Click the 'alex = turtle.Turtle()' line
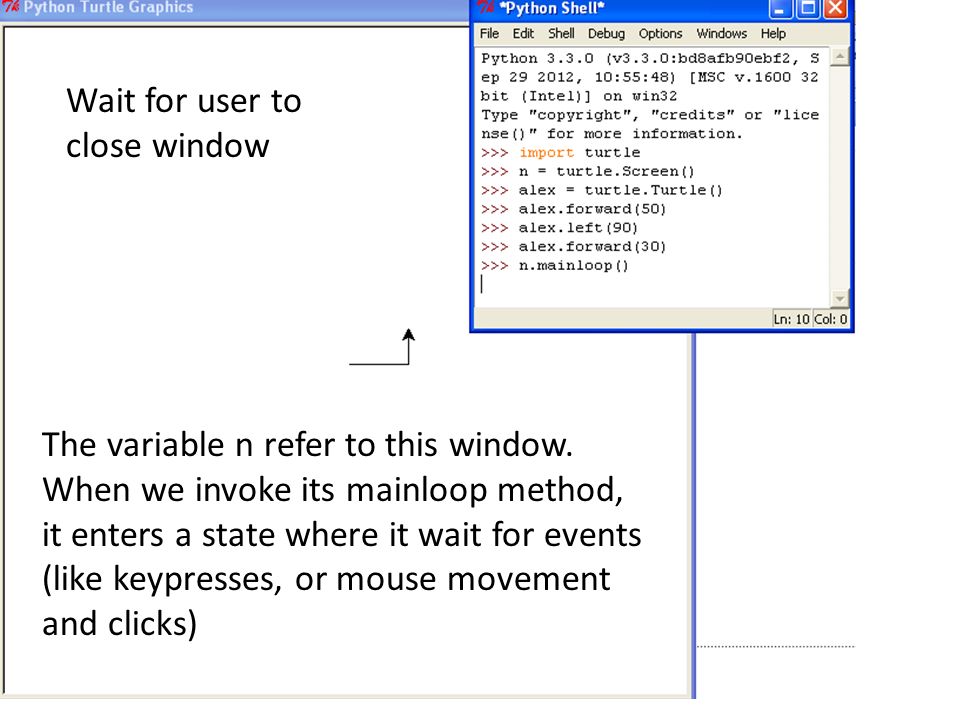The width and height of the screenshot is (960, 720). coord(620,190)
